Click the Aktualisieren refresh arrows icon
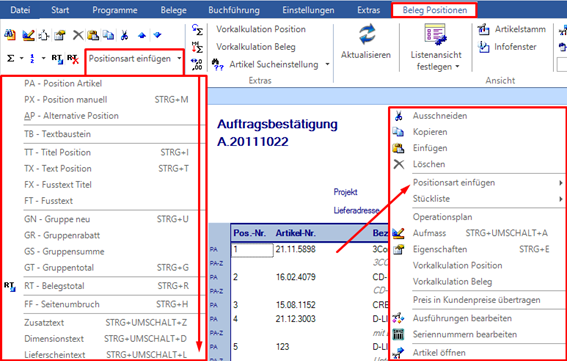 point(367,35)
